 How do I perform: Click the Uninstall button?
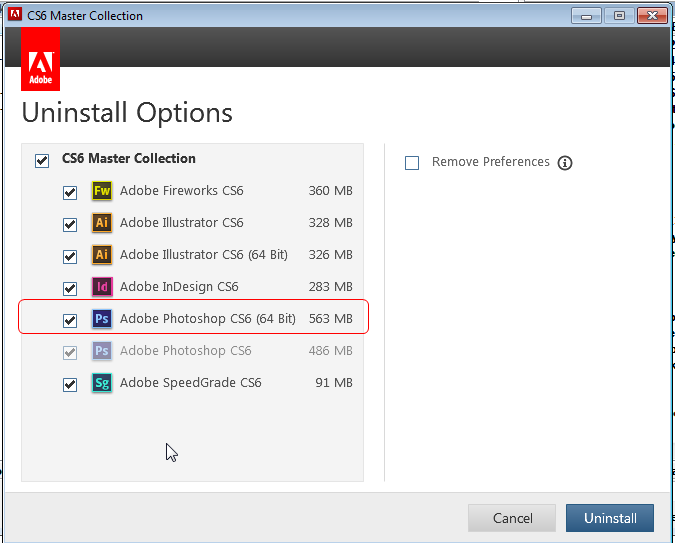[610, 518]
